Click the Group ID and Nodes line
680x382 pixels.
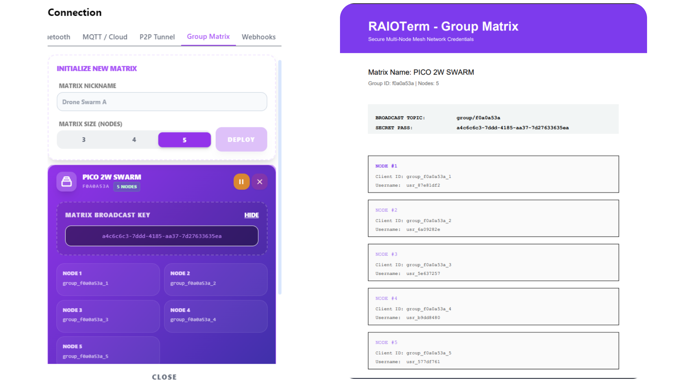click(x=403, y=83)
